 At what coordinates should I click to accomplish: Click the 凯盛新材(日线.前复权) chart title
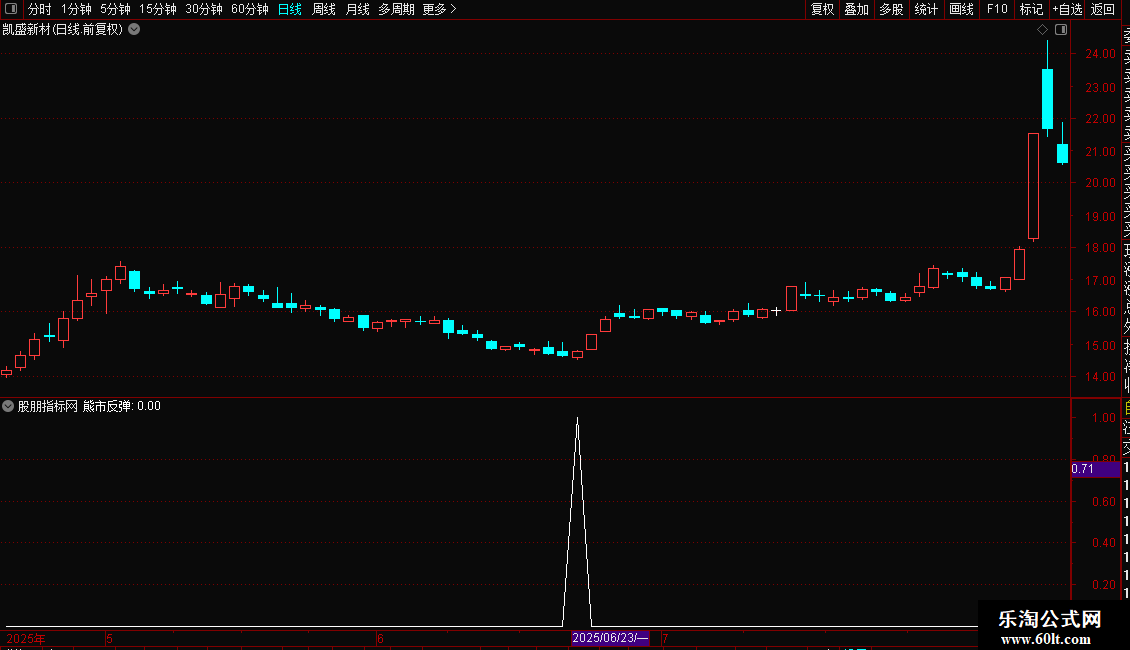coord(63,30)
